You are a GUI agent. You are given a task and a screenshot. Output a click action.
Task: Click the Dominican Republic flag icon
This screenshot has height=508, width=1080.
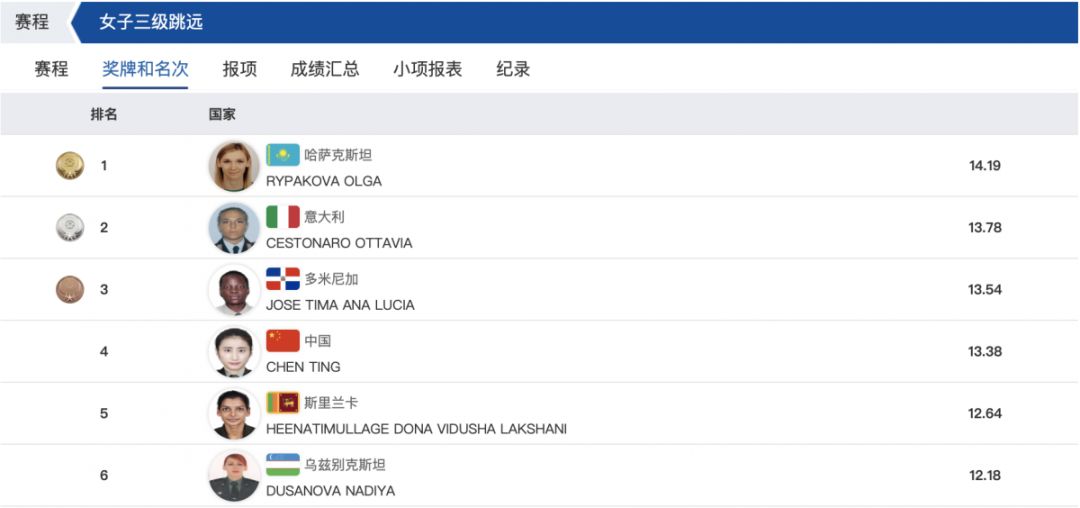pos(283,279)
